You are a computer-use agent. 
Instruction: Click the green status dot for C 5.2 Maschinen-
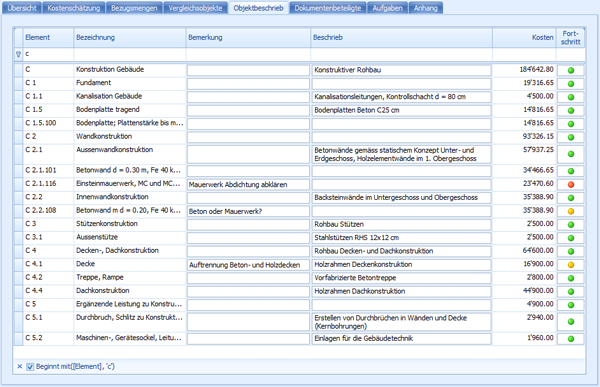tap(571, 339)
